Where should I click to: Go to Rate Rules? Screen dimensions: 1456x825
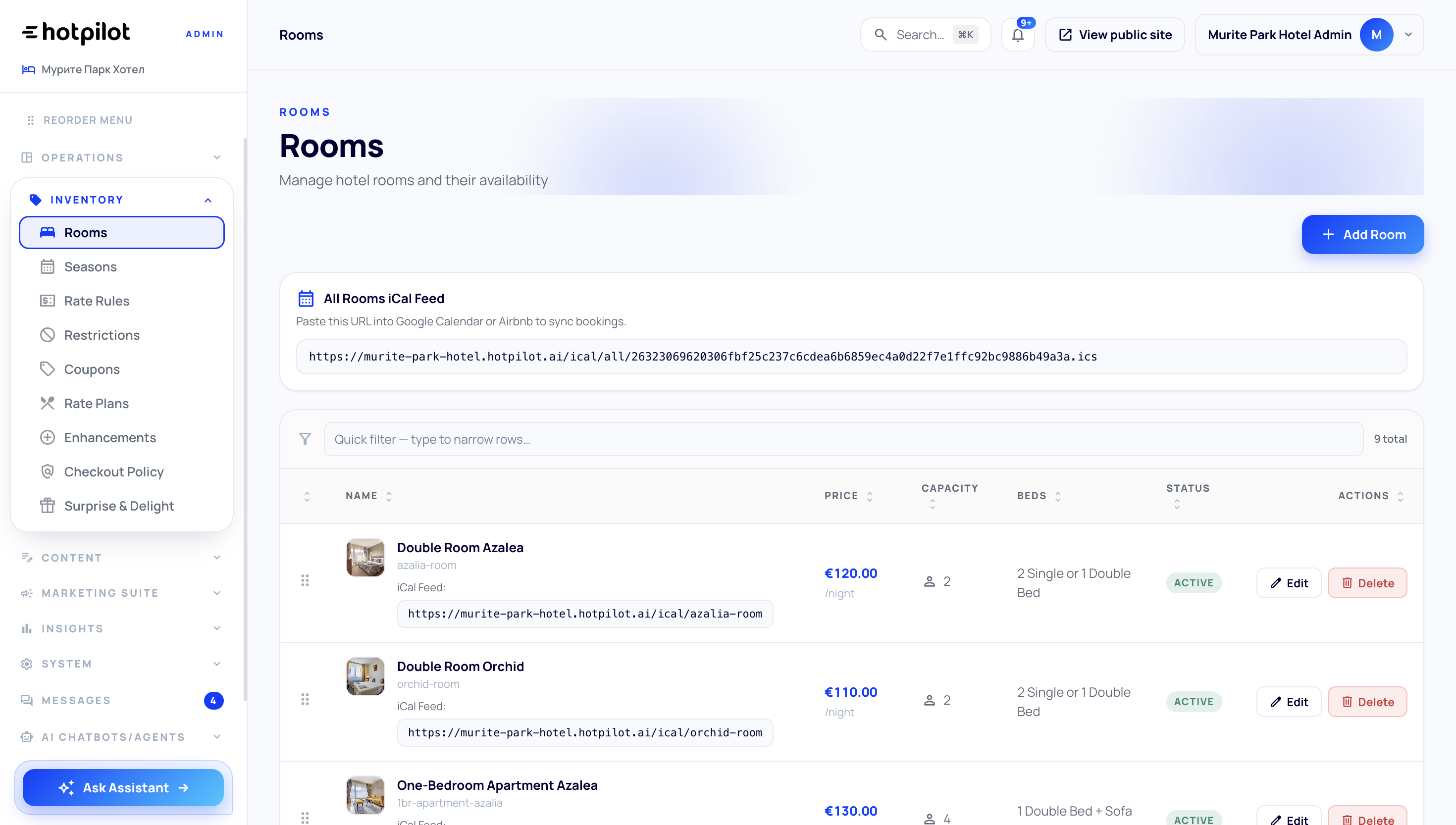pos(122,301)
